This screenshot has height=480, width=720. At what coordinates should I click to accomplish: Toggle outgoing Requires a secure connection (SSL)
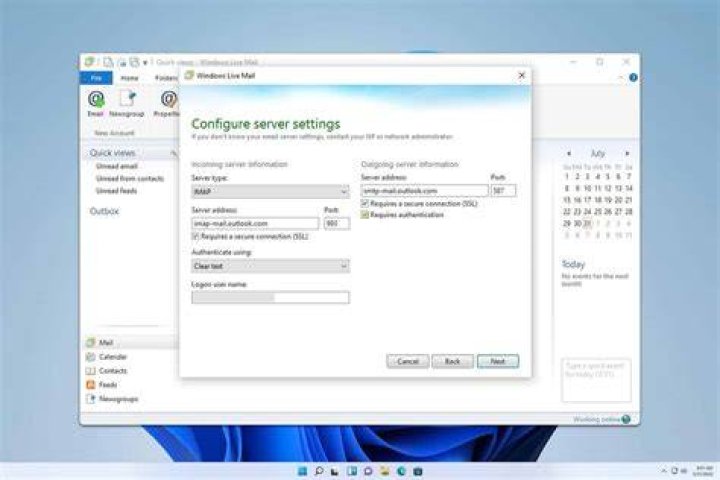pyautogui.click(x=365, y=203)
